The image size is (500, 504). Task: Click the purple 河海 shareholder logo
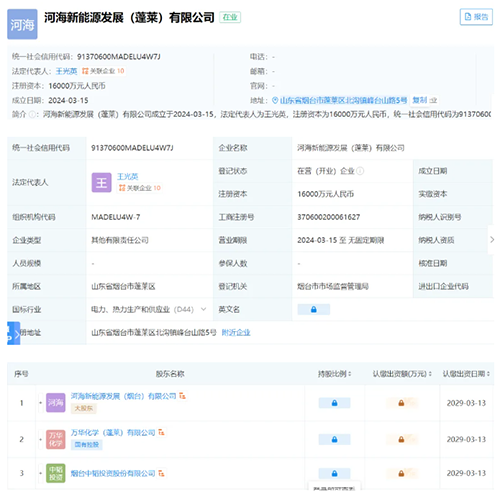(x=56, y=403)
